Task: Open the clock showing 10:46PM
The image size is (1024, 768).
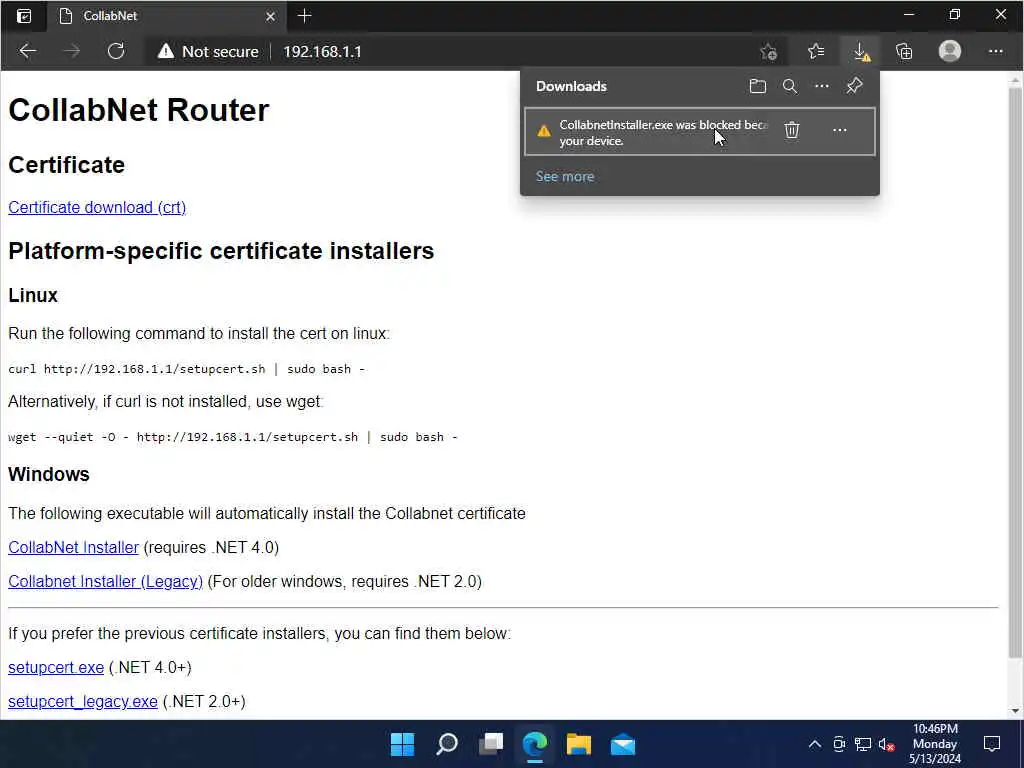Action: tap(935, 744)
